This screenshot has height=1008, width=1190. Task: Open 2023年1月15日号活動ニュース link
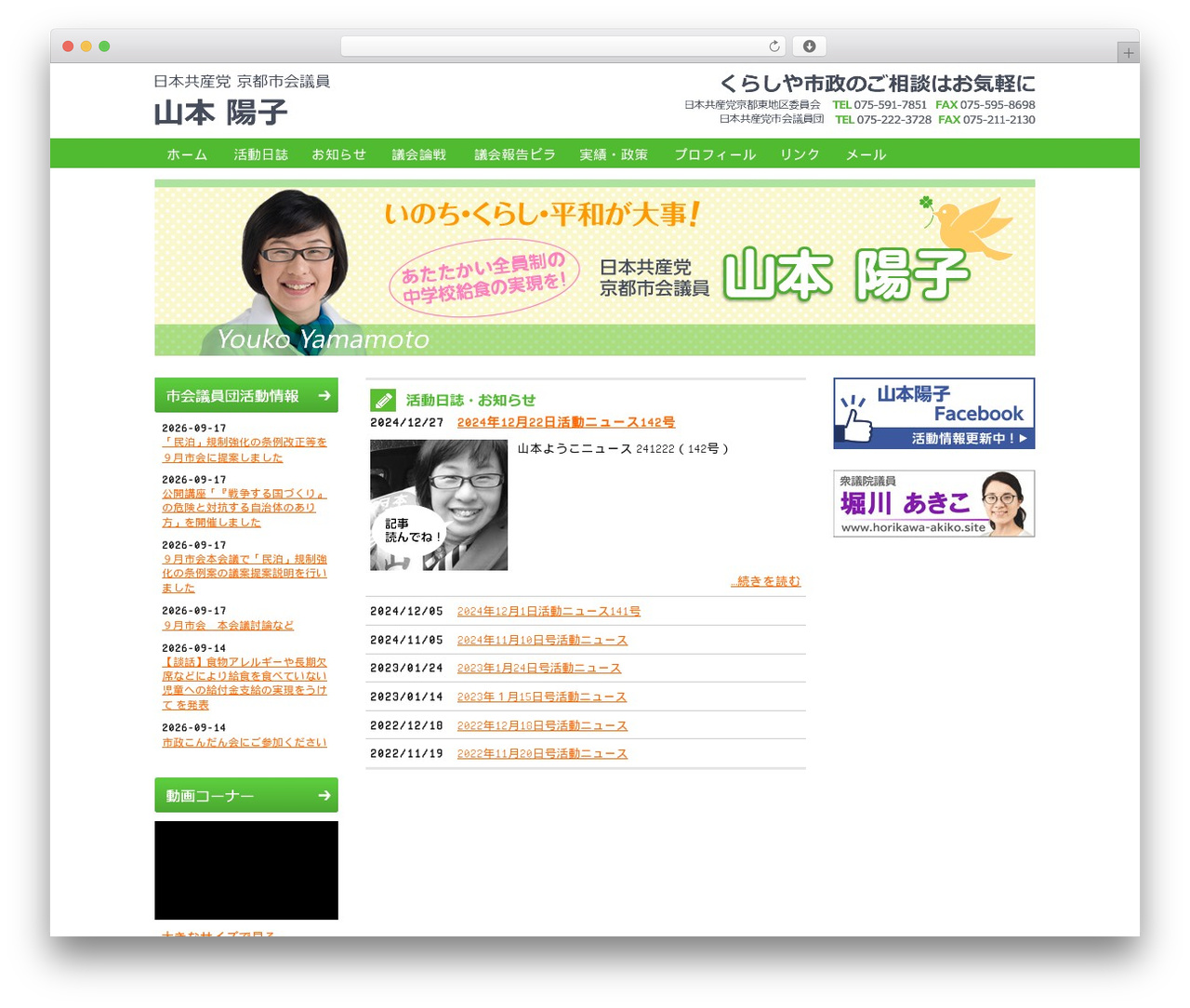(x=542, y=696)
